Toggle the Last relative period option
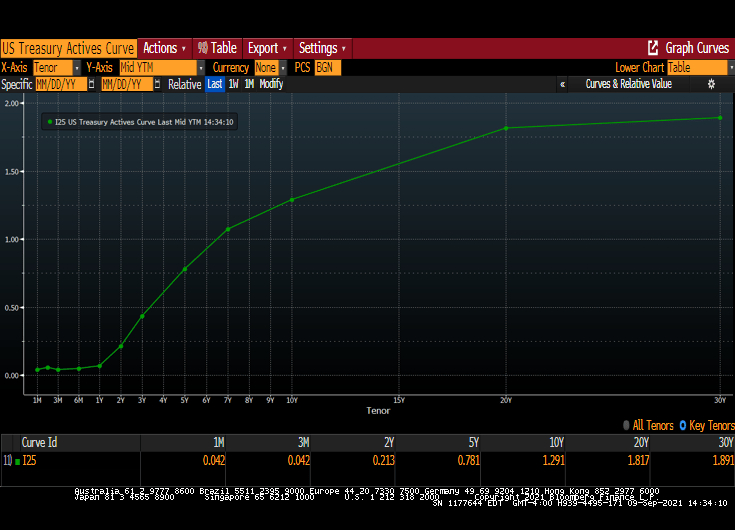The height and width of the screenshot is (530, 735). [x=215, y=84]
